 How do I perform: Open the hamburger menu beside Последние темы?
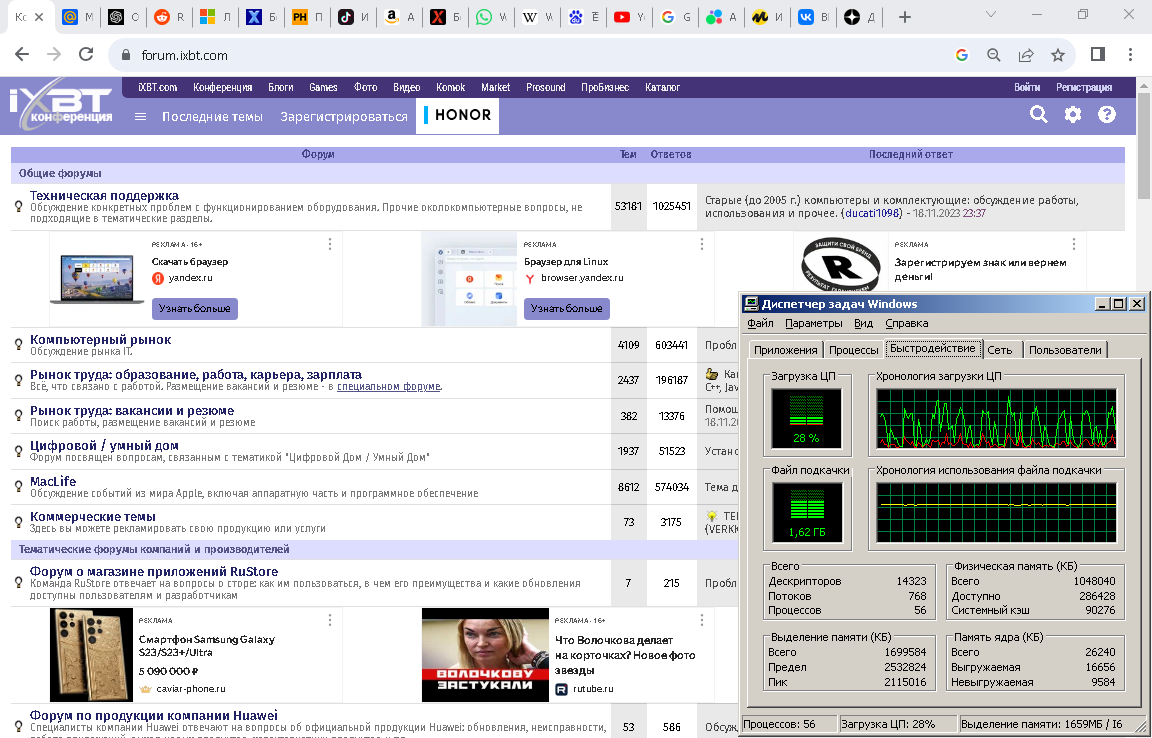point(141,117)
